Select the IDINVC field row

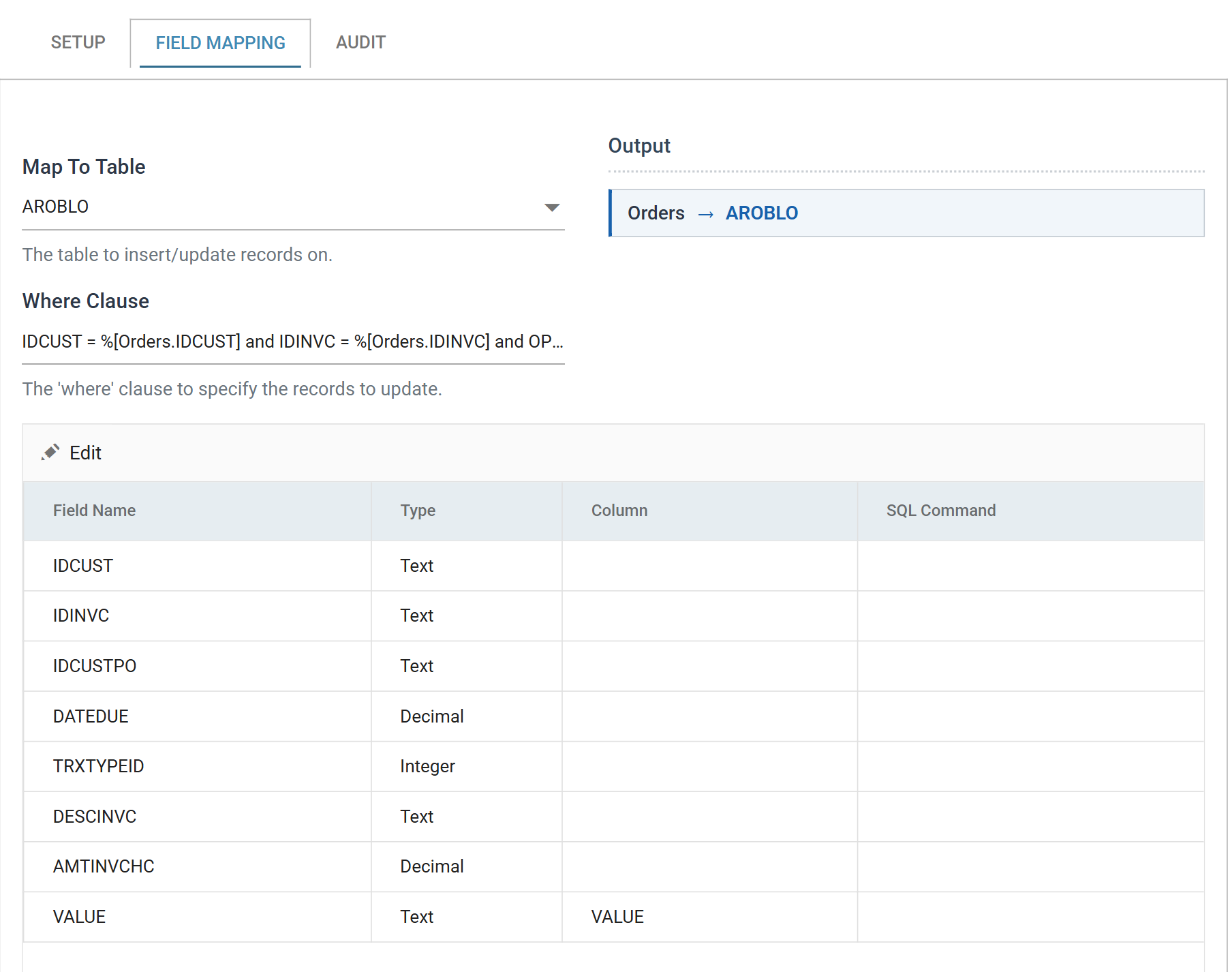613,616
